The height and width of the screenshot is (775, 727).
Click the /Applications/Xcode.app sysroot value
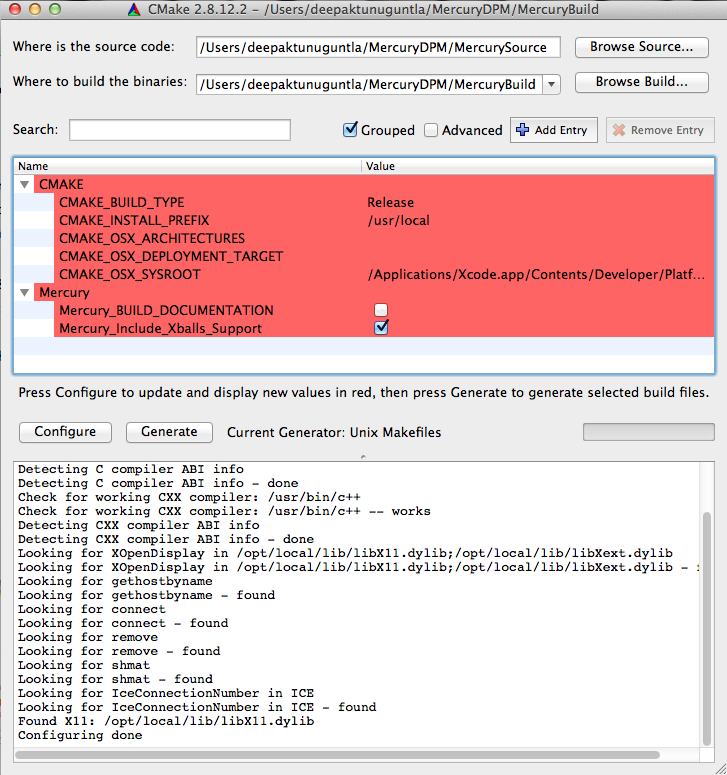click(536, 274)
